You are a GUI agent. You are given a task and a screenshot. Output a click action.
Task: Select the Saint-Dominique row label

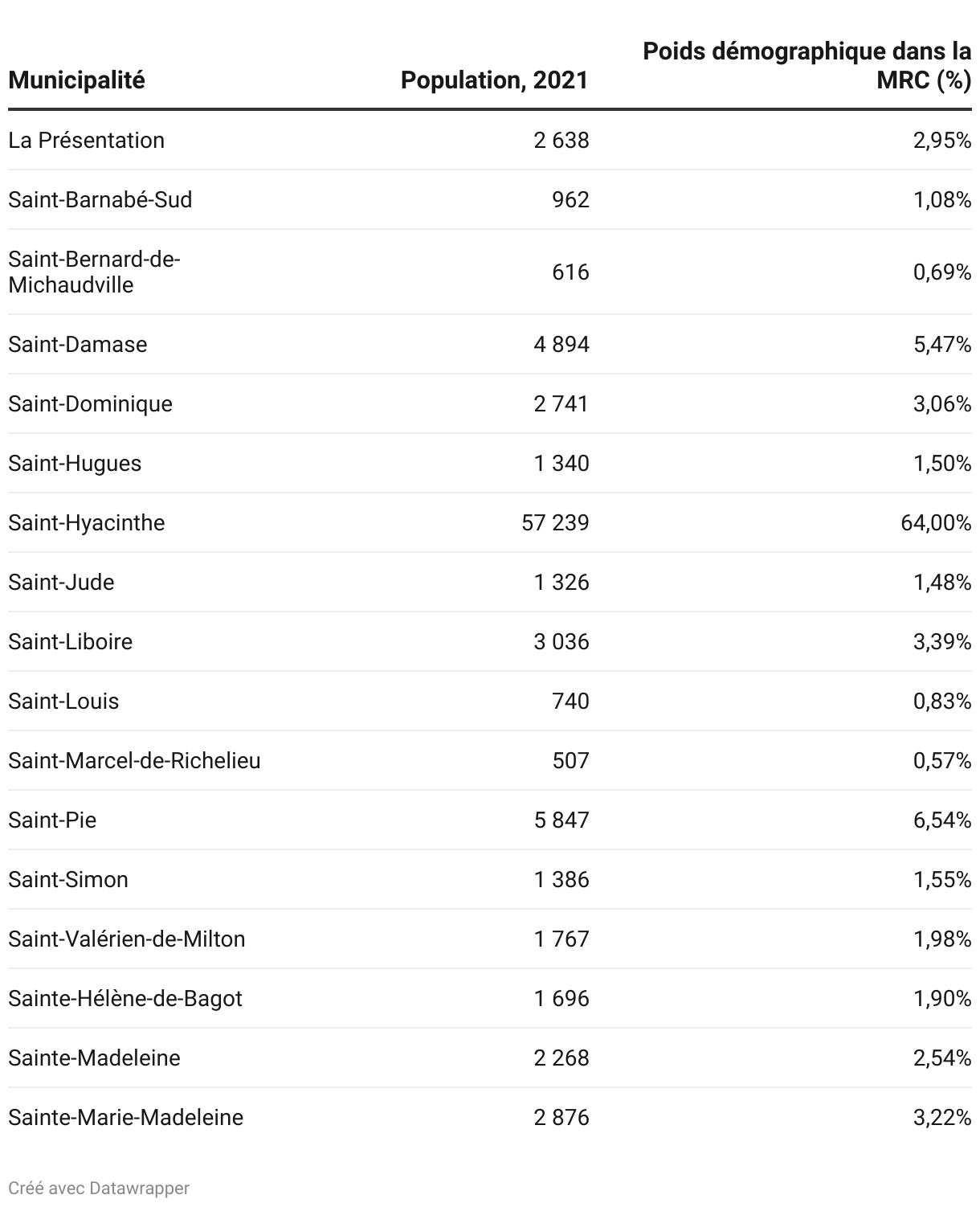point(91,404)
